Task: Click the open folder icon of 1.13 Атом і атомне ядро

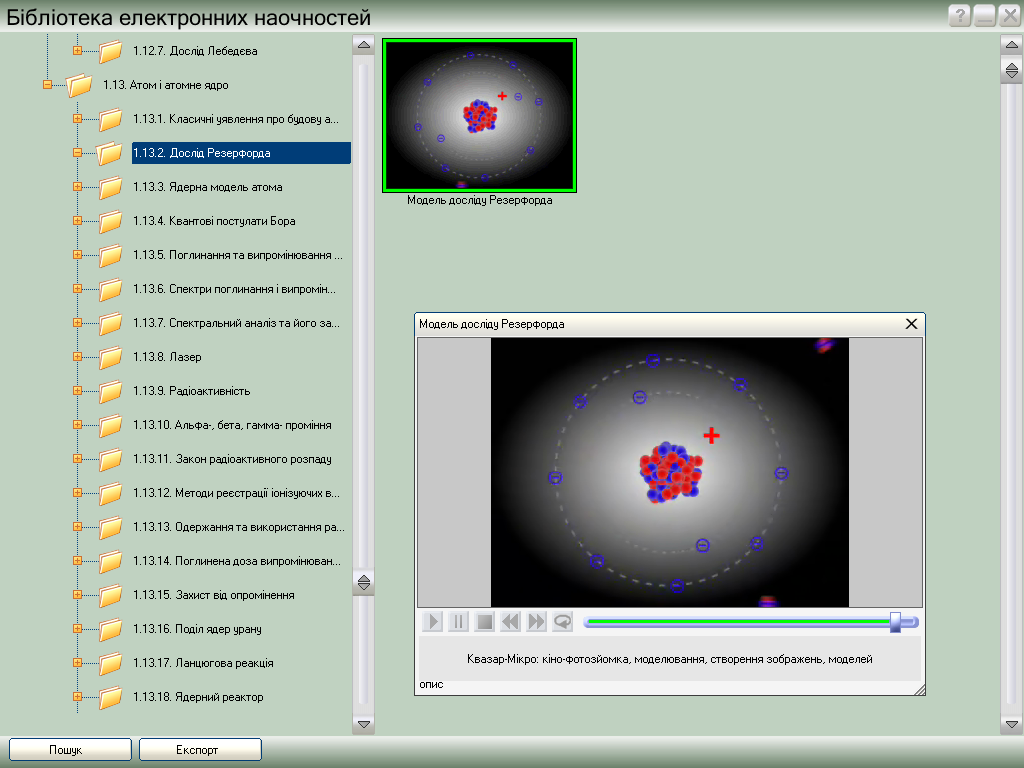Action: pyautogui.click(x=79, y=85)
